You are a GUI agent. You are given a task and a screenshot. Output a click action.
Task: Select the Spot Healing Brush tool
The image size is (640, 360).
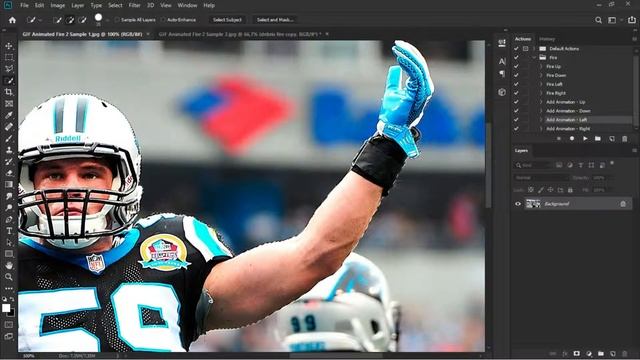[x=9, y=127]
